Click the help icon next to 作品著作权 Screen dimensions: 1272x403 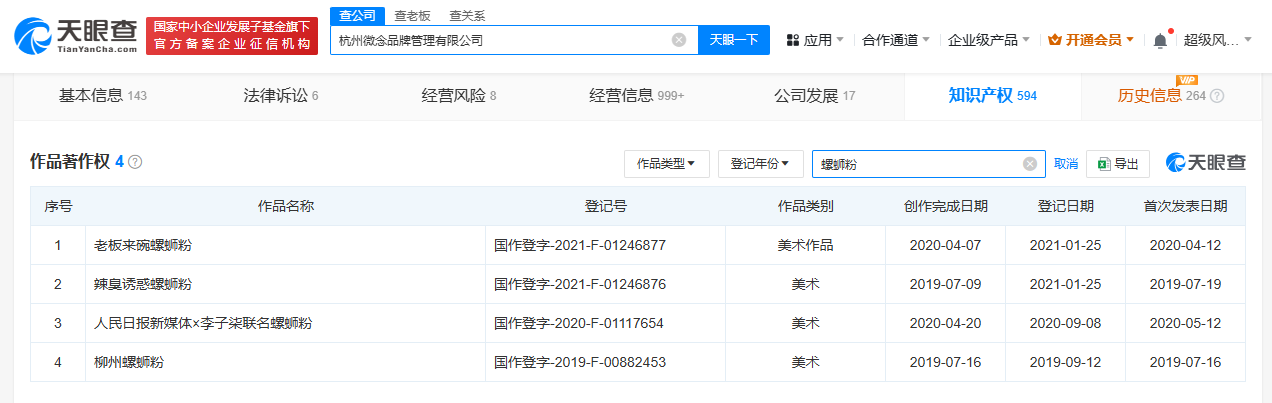[135, 162]
